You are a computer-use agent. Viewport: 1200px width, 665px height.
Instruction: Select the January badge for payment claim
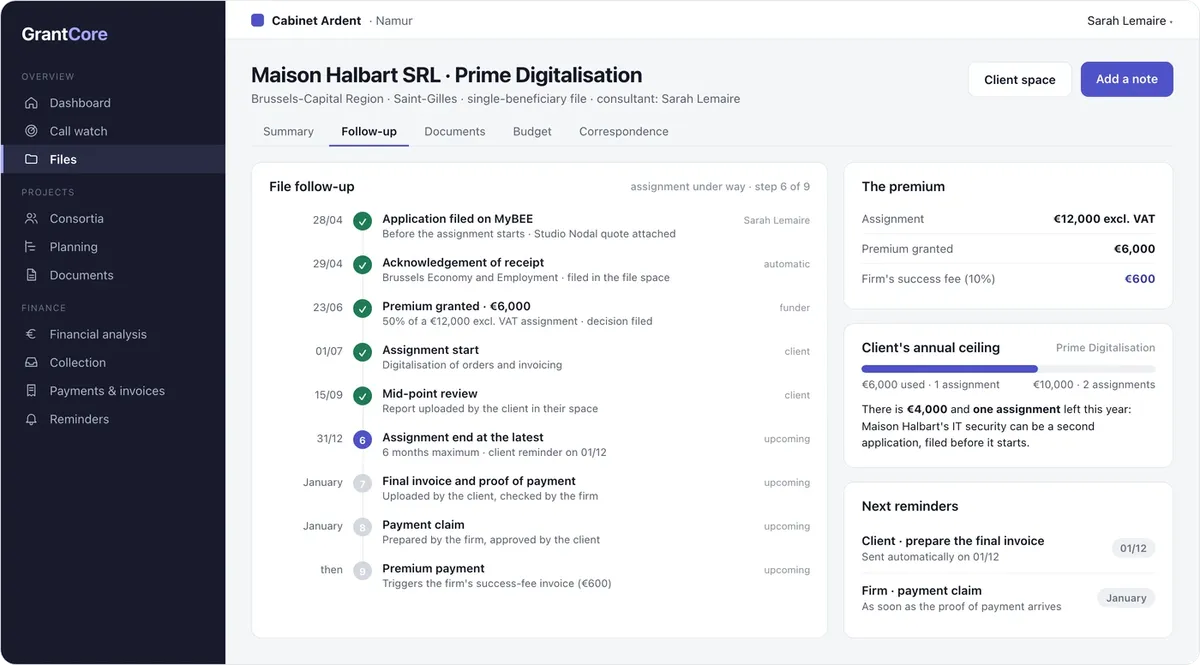tap(1126, 598)
